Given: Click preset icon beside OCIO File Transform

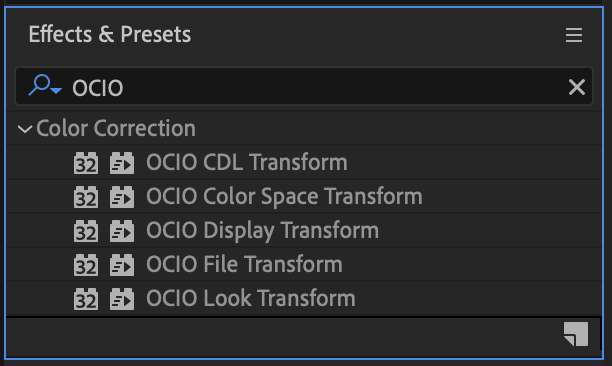Looking at the screenshot, I should point(122,265).
